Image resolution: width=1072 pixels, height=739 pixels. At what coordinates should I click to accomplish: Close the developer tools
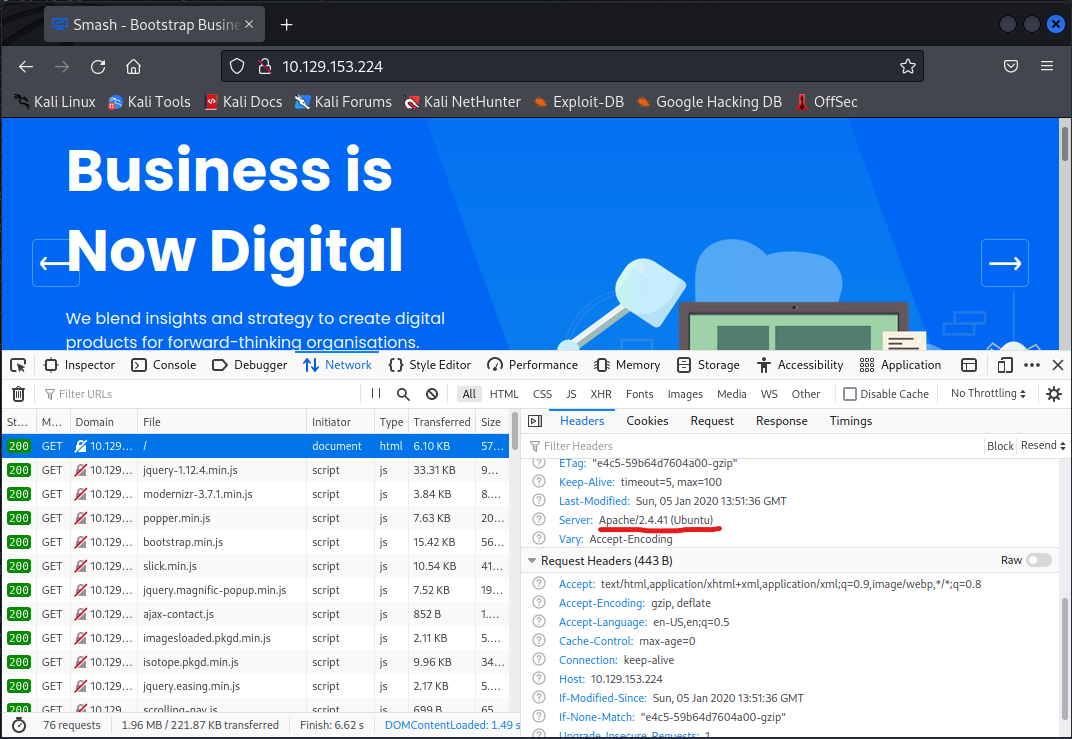point(1058,365)
